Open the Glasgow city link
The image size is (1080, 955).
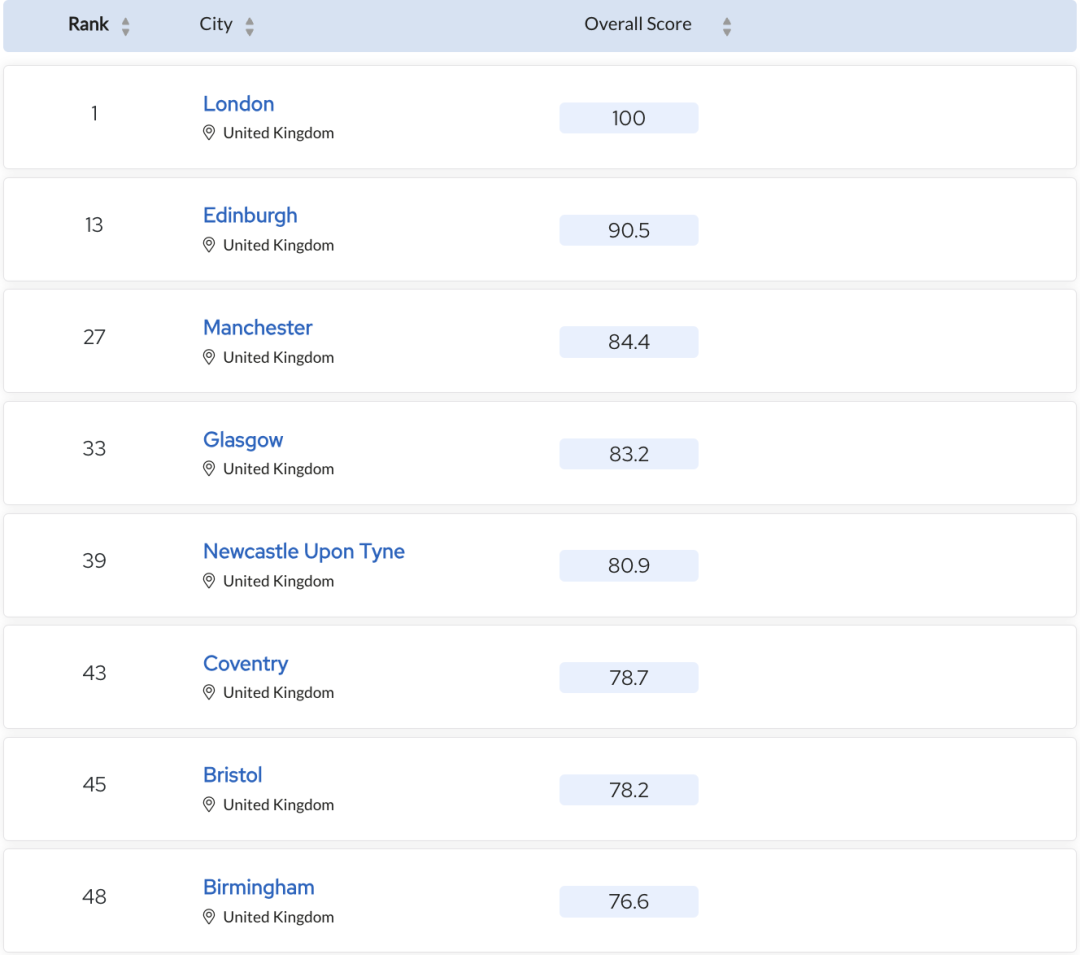click(x=243, y=440)
